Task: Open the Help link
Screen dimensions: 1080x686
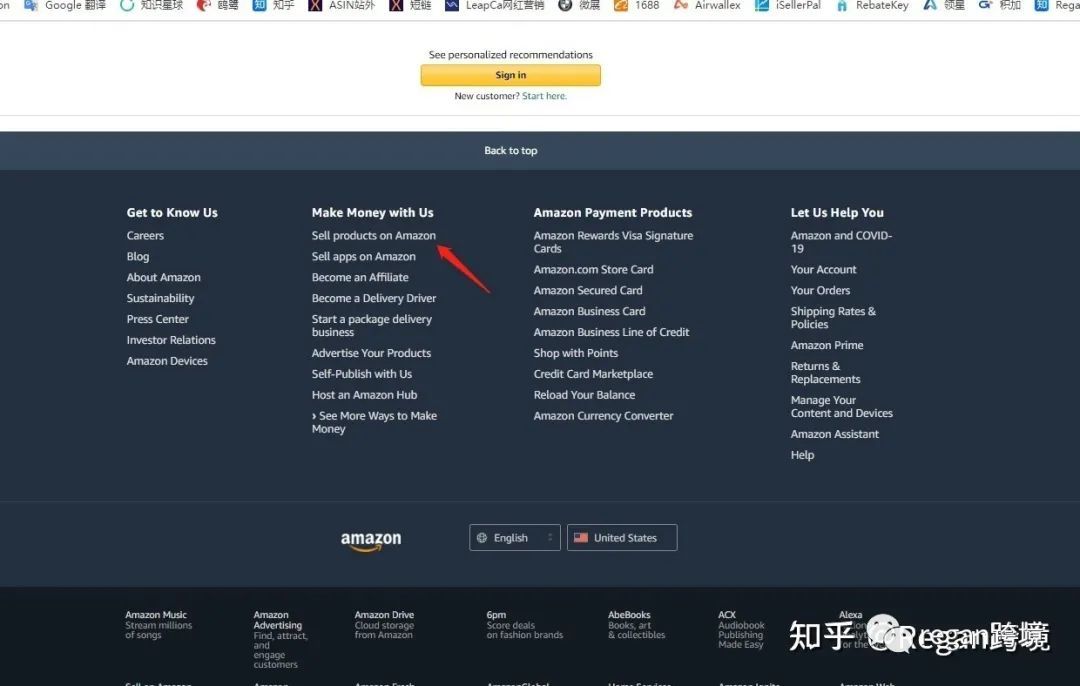Action: pos(802,455)
